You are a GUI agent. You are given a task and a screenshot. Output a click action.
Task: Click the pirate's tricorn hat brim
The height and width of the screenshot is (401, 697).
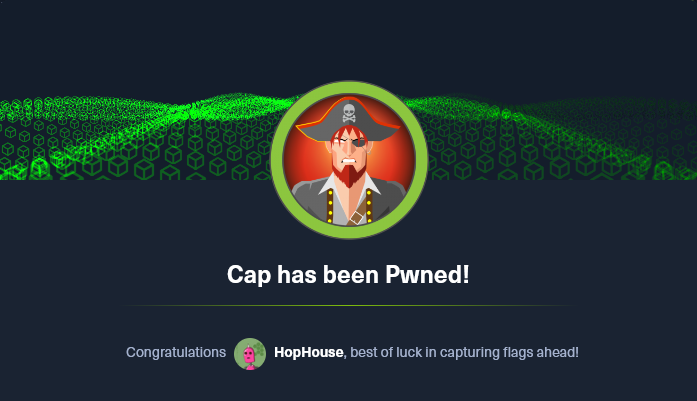click(349, 132)
